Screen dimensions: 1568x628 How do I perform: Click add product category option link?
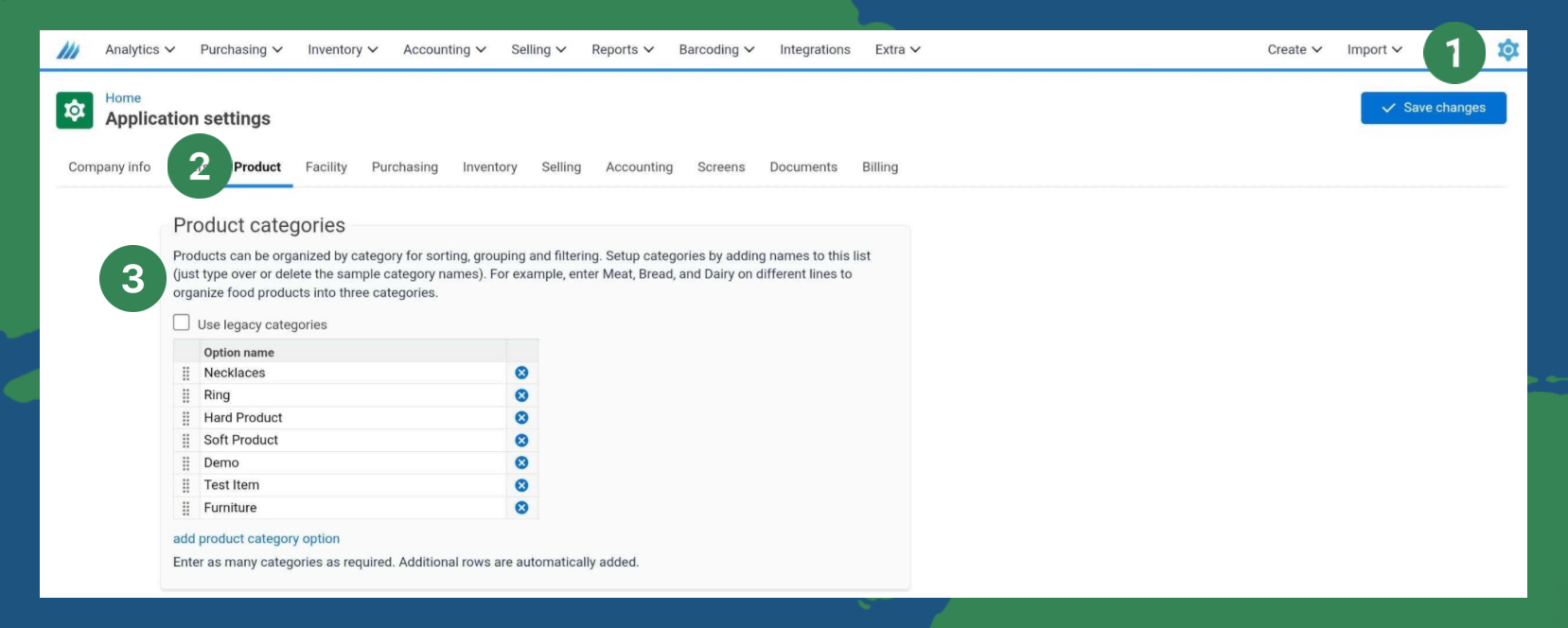click(x=256, y=539)
